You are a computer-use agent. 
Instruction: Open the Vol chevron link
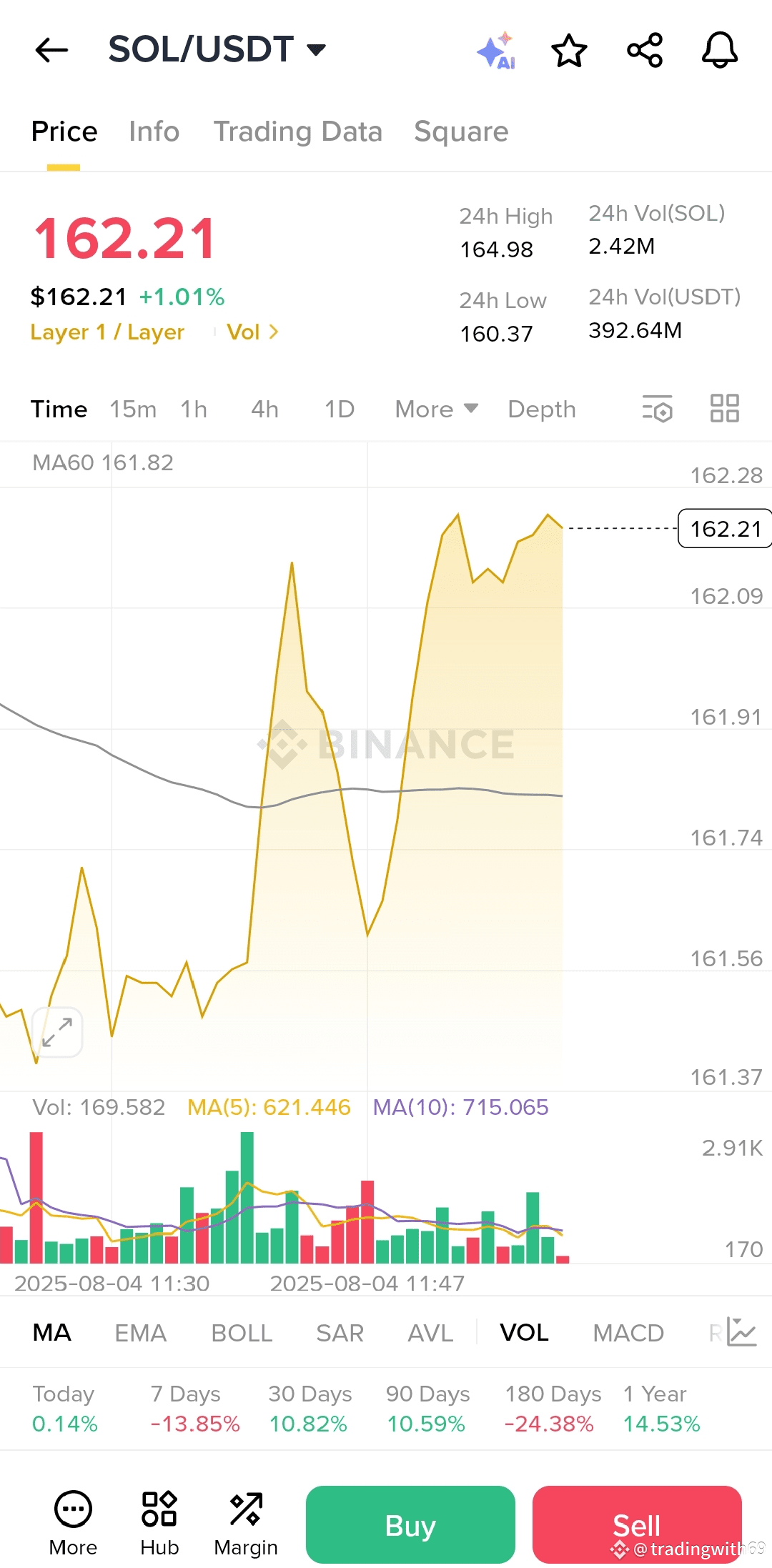pos(252,332)
